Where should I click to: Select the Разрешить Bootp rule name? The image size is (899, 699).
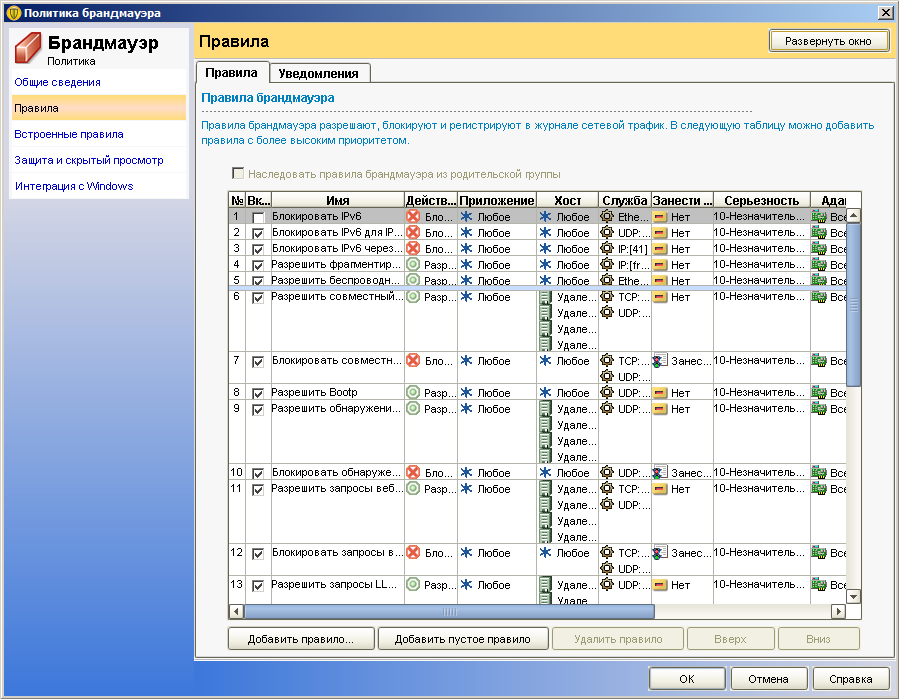[x=314, y=392]
